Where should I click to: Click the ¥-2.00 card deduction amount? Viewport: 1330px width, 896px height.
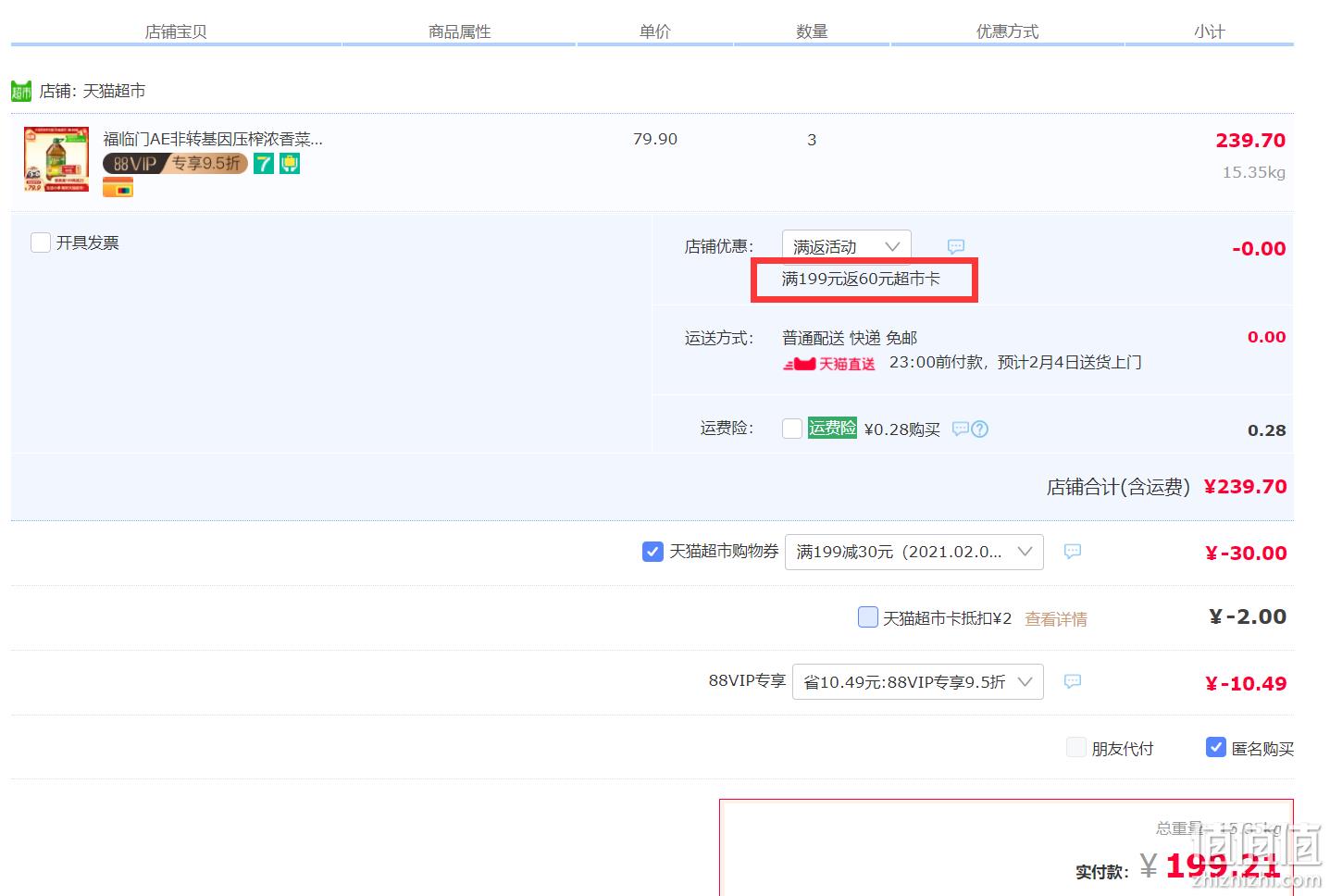click(1248, 616)
